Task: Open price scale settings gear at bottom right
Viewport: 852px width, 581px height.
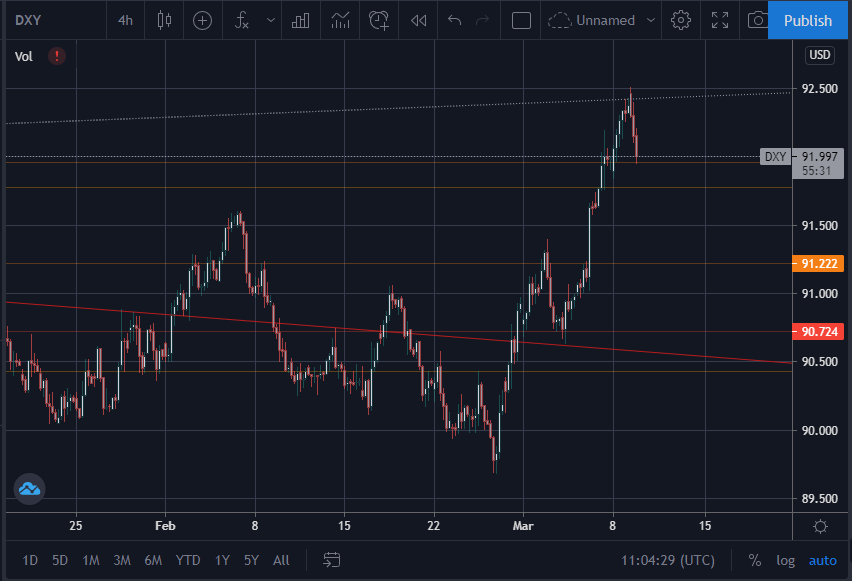Action: coord(820,526)
